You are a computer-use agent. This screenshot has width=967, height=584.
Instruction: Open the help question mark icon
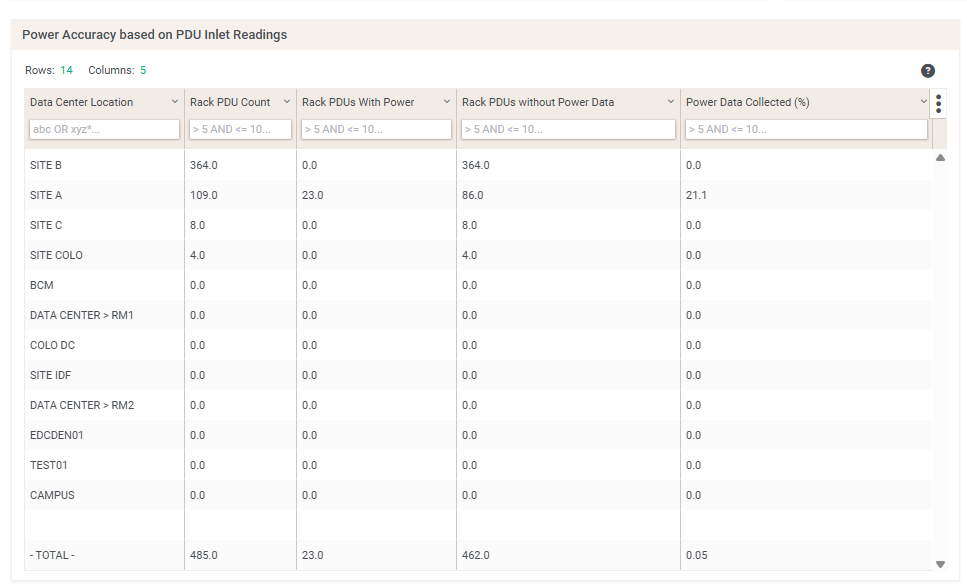click(x=927, y=71)
